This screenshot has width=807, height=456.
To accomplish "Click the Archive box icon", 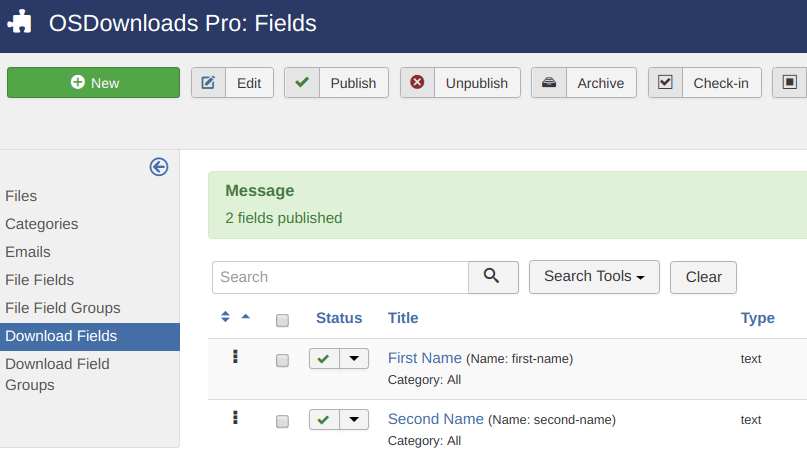I will 549,82.
